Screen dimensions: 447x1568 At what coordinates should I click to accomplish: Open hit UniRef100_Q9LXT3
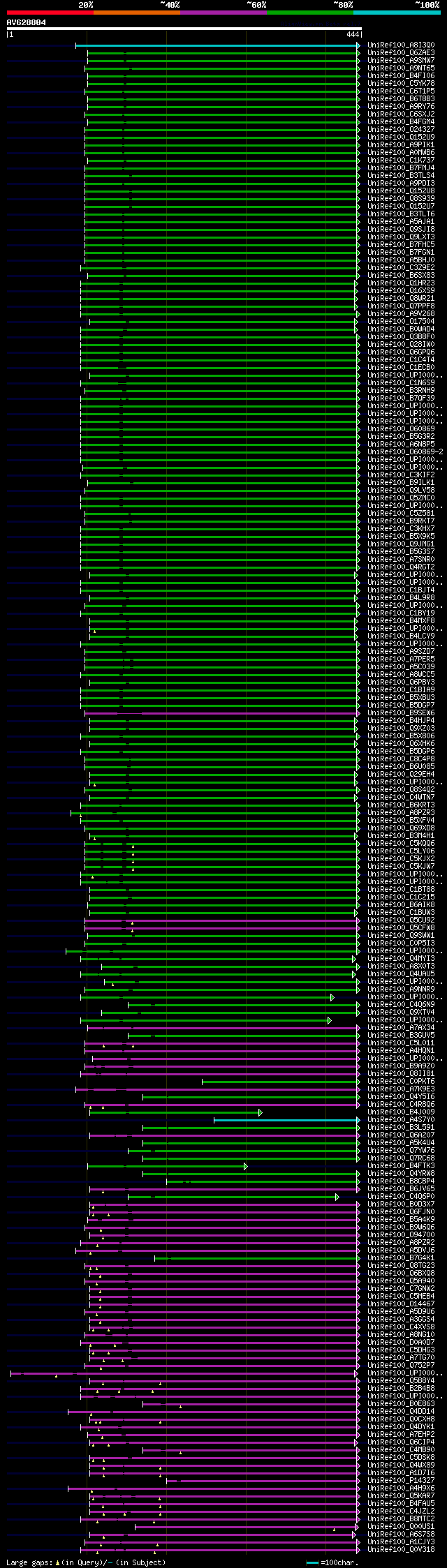401,237
